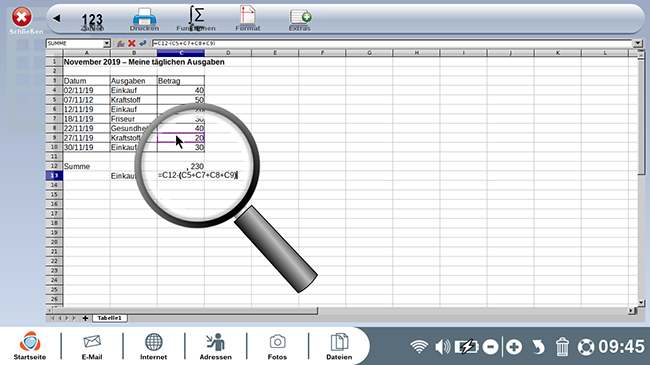650x365 pixels.
Task: Collapse the toolbar with left arrow
Action: (x=57, y=18)
